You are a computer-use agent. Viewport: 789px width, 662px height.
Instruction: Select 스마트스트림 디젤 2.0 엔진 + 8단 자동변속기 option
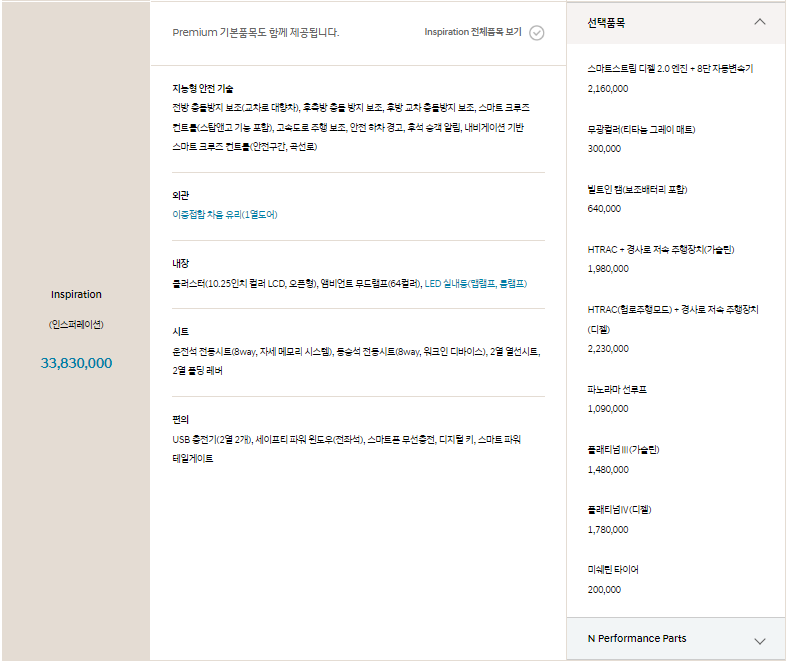pyautogui.click(x=670, y=69)
